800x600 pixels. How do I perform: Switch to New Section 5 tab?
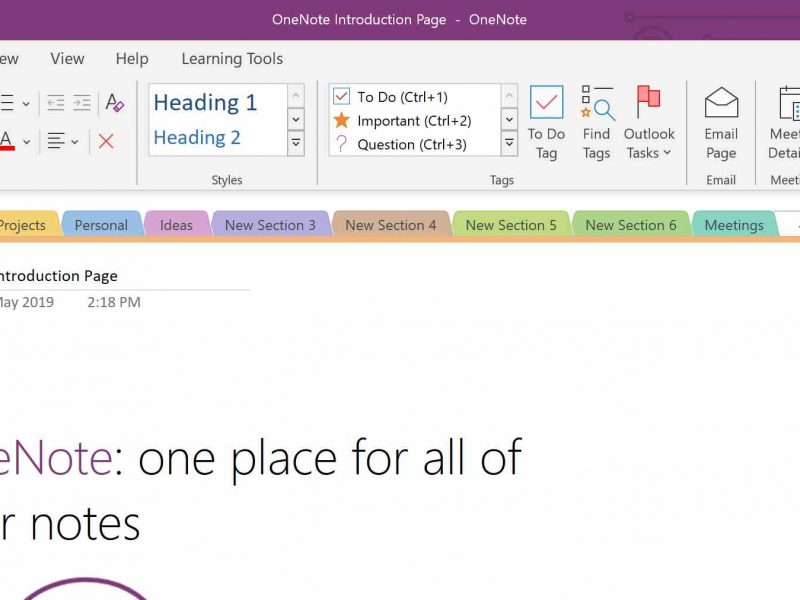511,224
